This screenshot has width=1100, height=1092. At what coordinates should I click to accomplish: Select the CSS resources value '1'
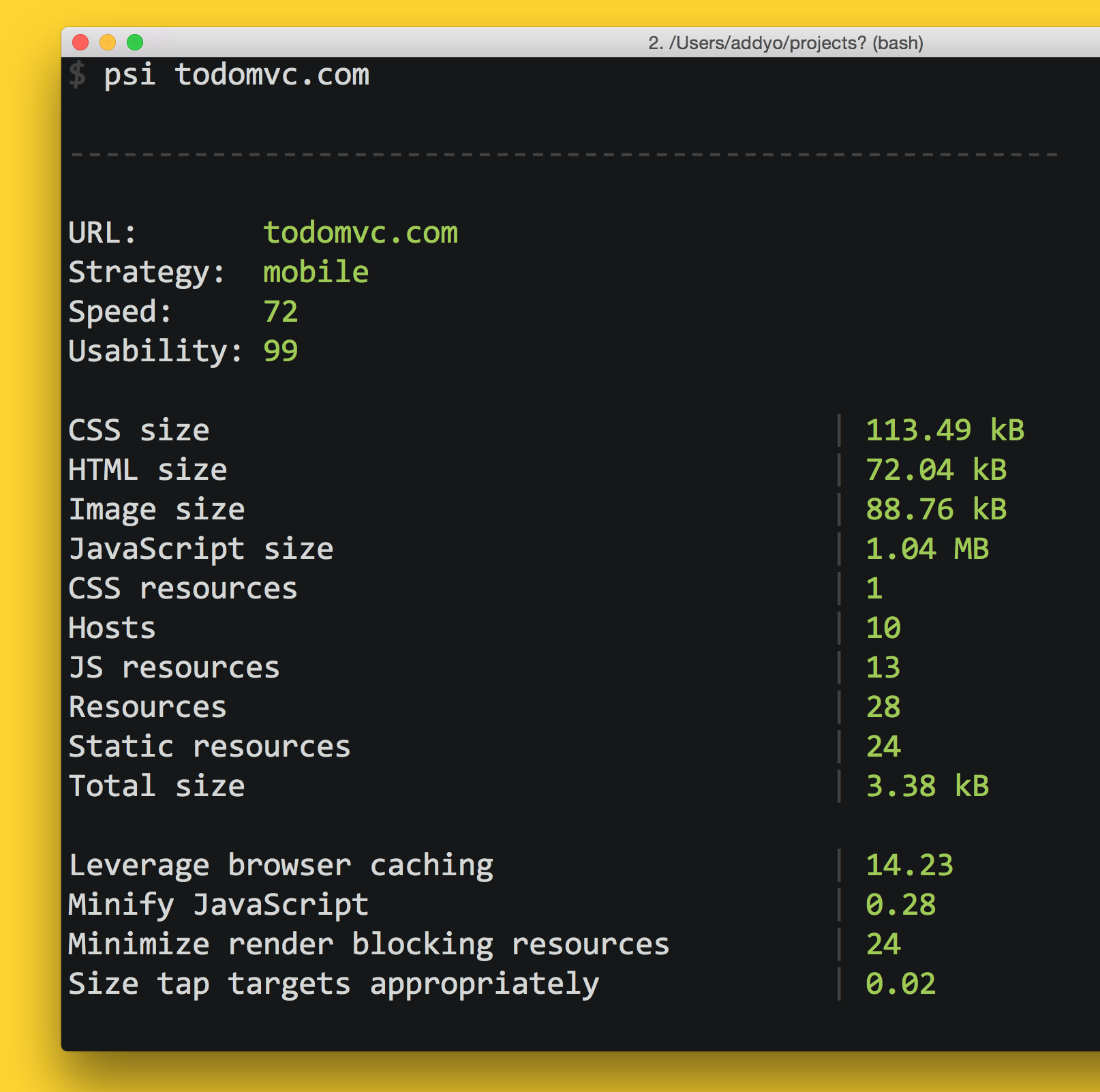pyautogui.click(x=874, y=589)
